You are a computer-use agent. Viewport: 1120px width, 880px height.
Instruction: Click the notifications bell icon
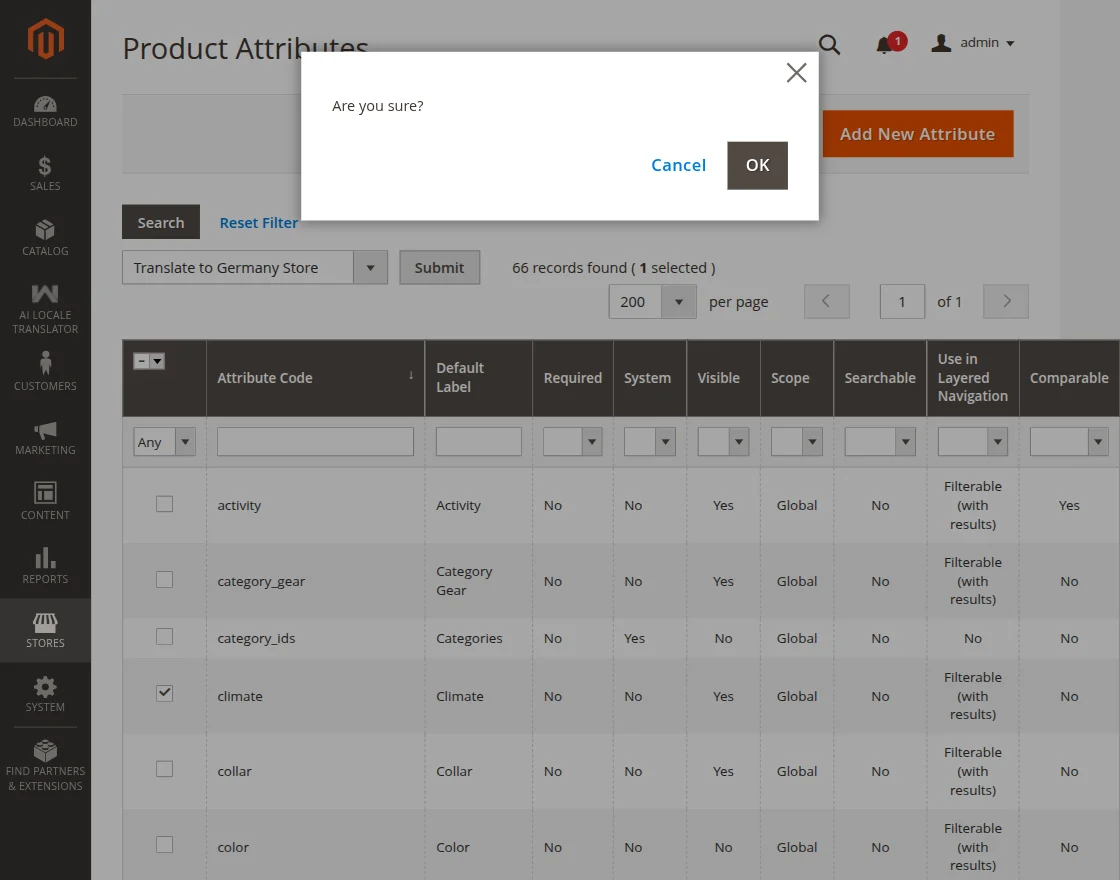pyautogui.click(x=885, y=44)
